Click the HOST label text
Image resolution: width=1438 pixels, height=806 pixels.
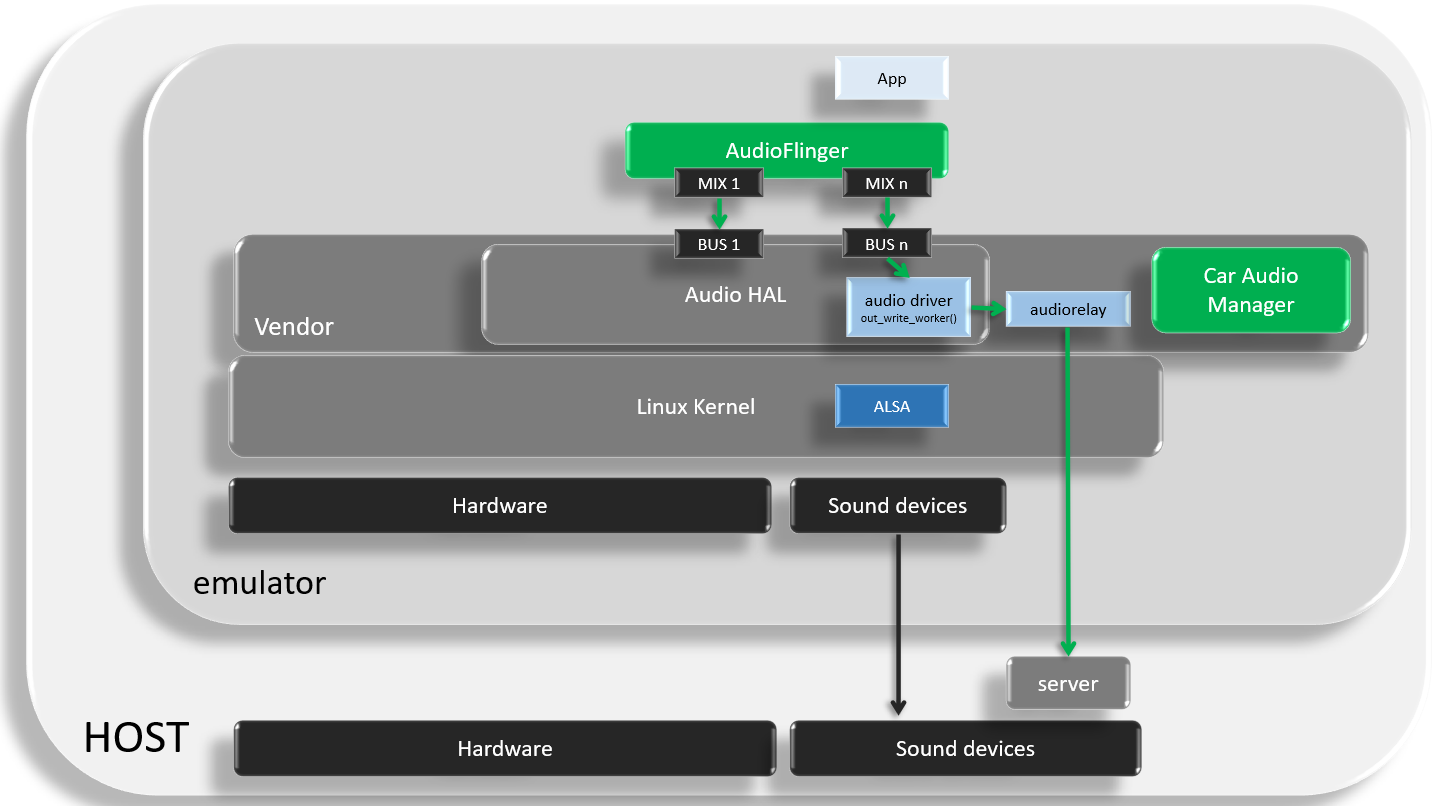point(137,738)
